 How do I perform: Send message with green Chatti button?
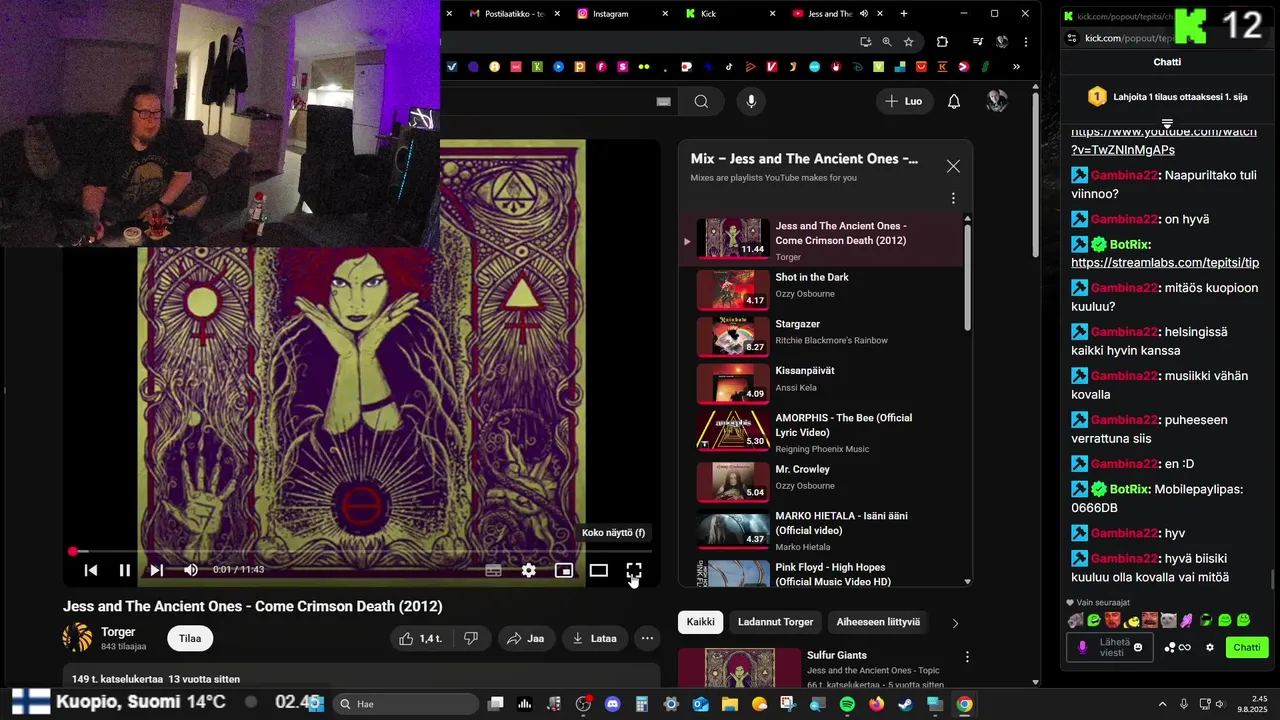[1247, 647]
